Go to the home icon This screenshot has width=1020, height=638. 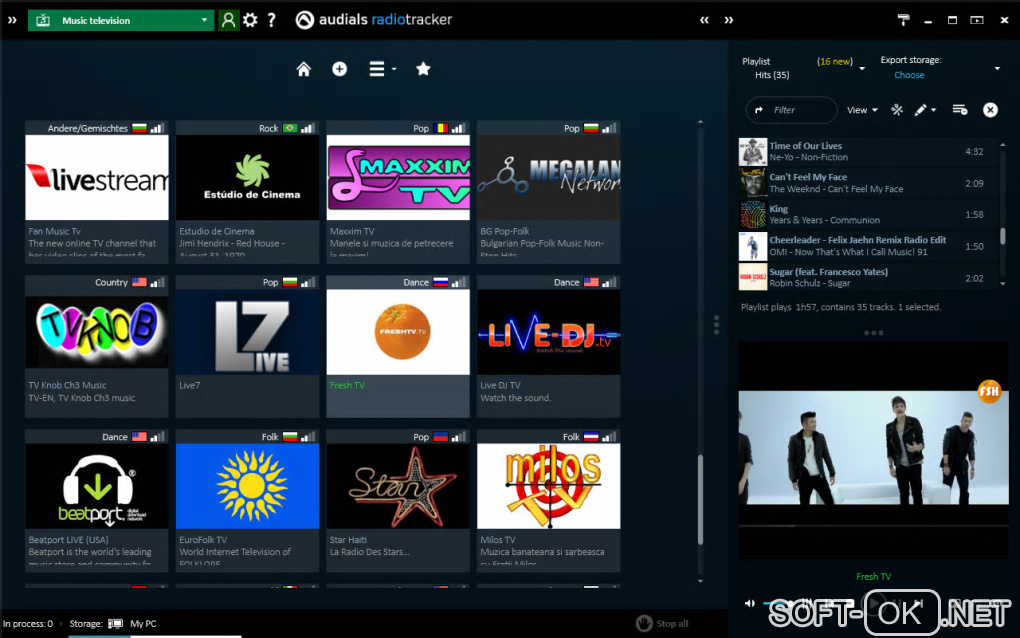(304, 69)
